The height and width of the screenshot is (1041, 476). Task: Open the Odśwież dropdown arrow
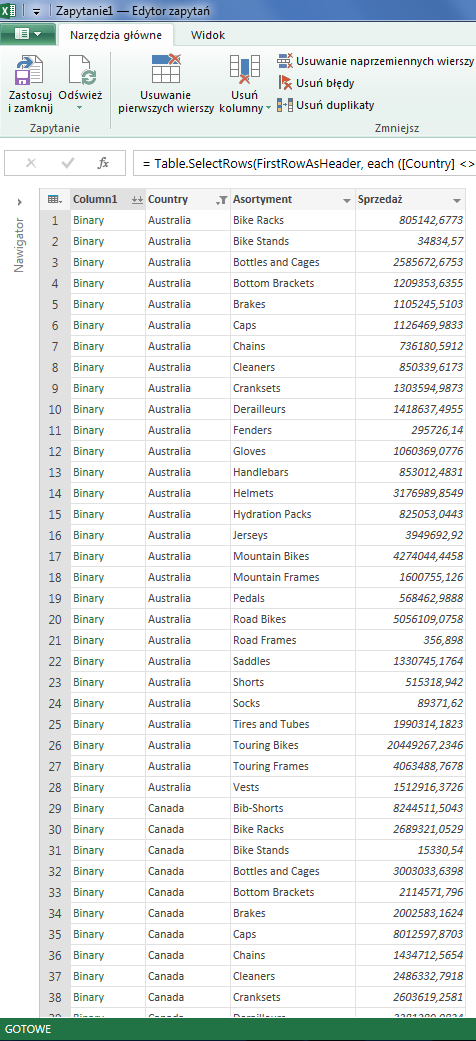(x=80, y=108)
